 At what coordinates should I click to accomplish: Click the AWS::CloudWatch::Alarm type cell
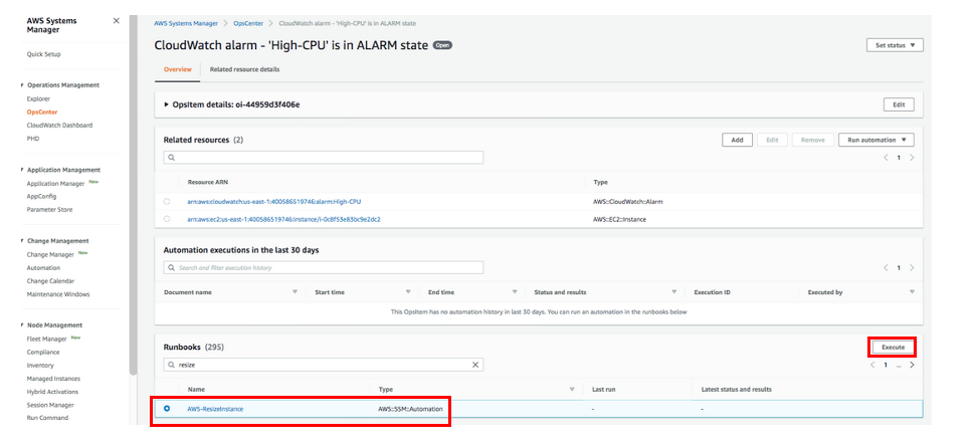[626, 201]
